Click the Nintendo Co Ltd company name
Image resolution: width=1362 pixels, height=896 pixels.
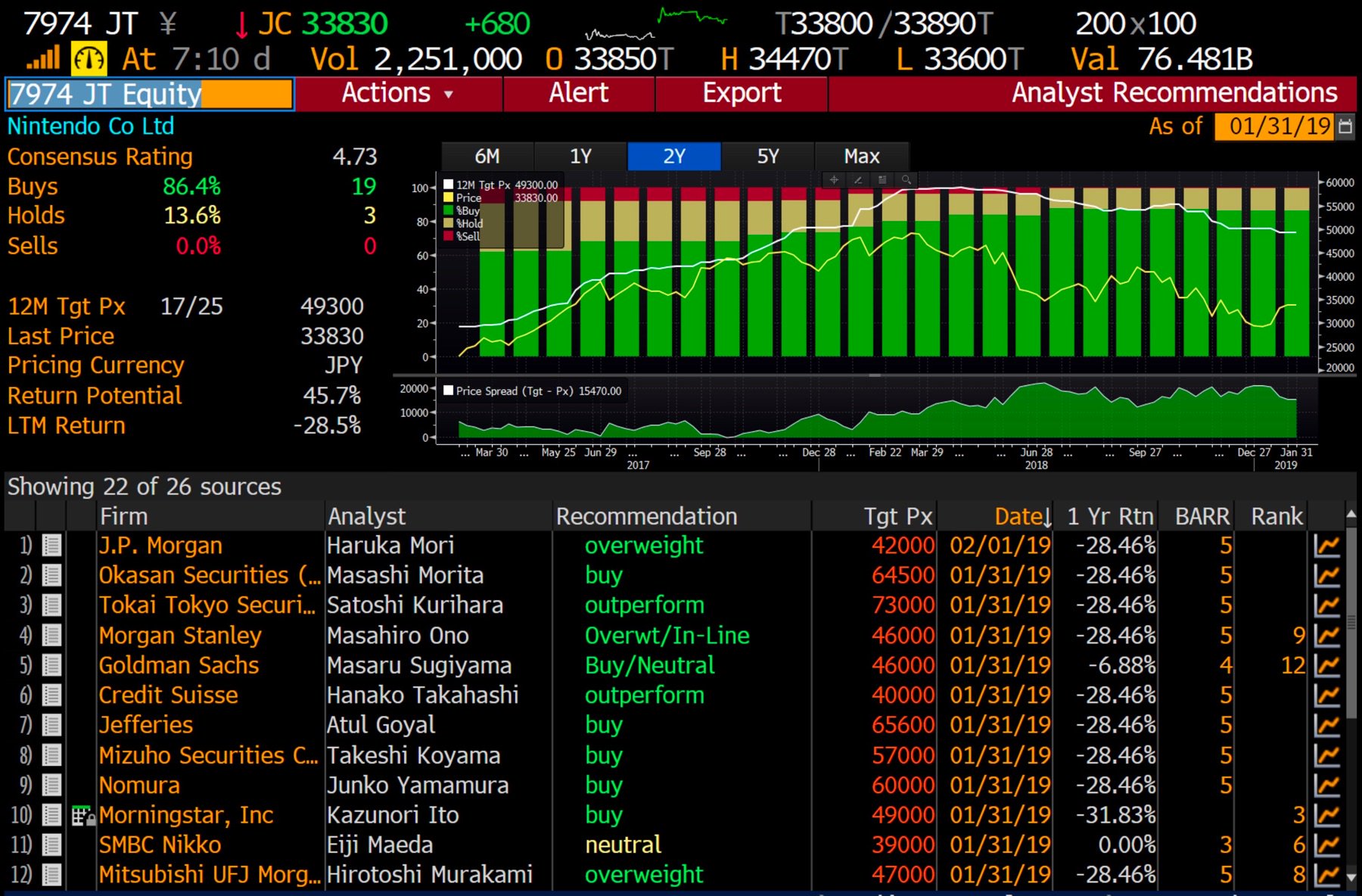click(91, 126)
